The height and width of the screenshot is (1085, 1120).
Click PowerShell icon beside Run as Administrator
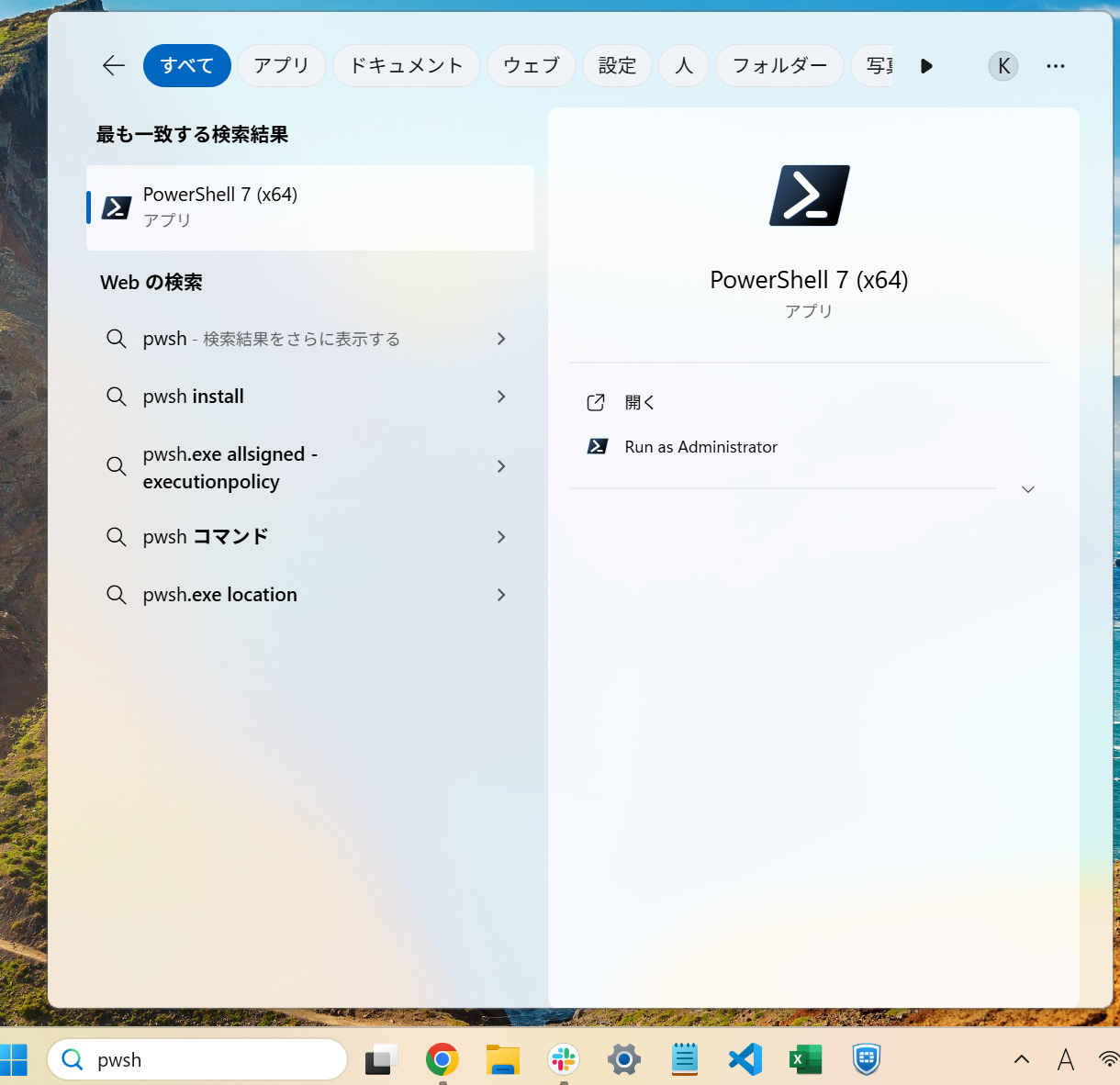coord(598,447)
